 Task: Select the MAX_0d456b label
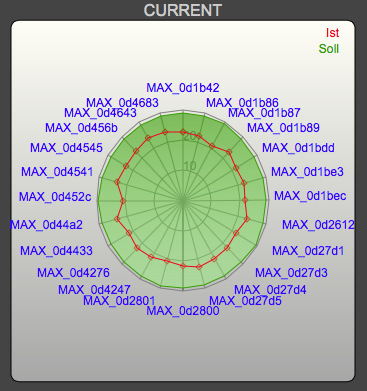click(81, 128)
